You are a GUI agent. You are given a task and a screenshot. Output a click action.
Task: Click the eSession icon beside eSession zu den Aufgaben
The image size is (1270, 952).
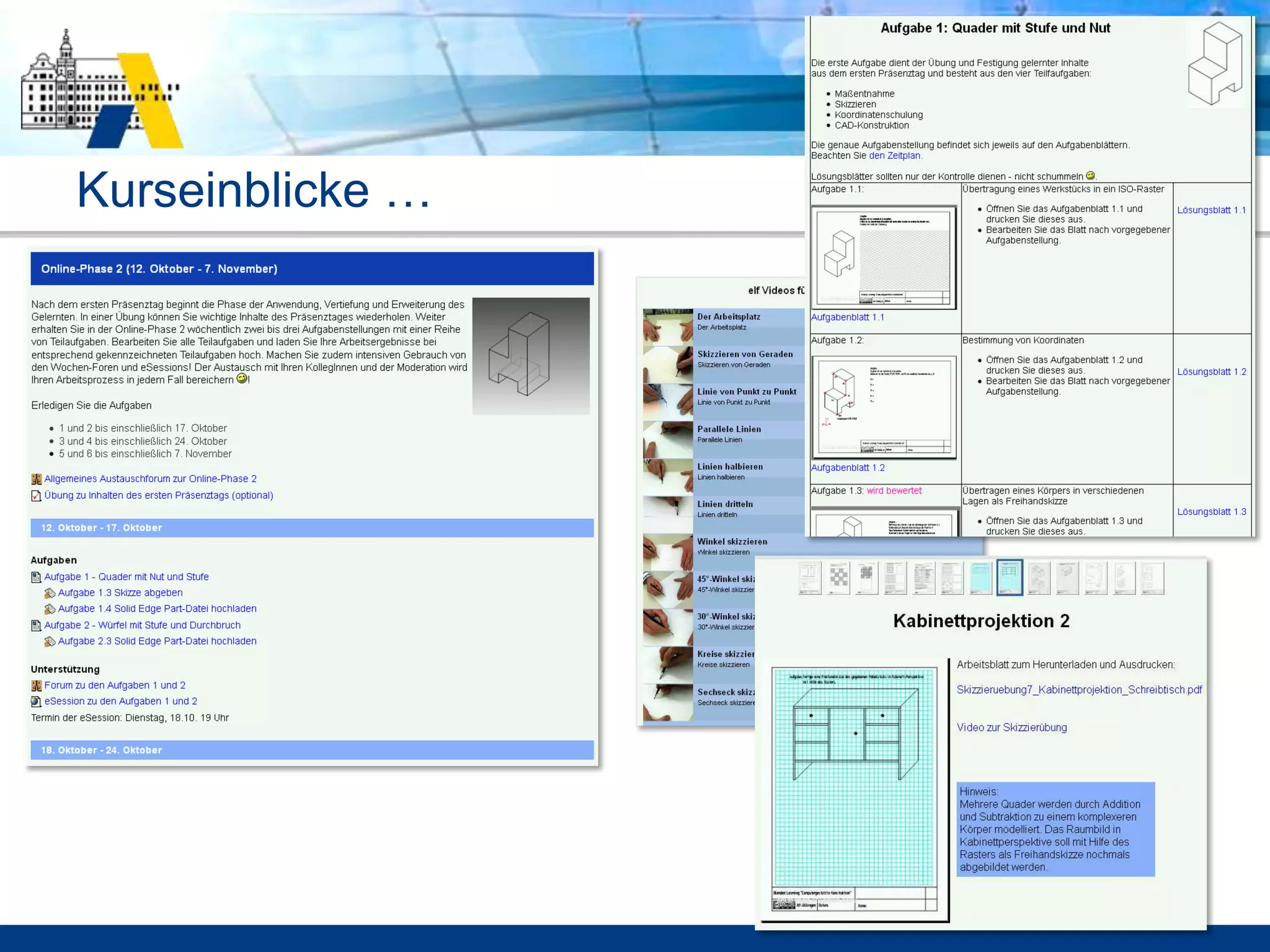click(37, 702)
